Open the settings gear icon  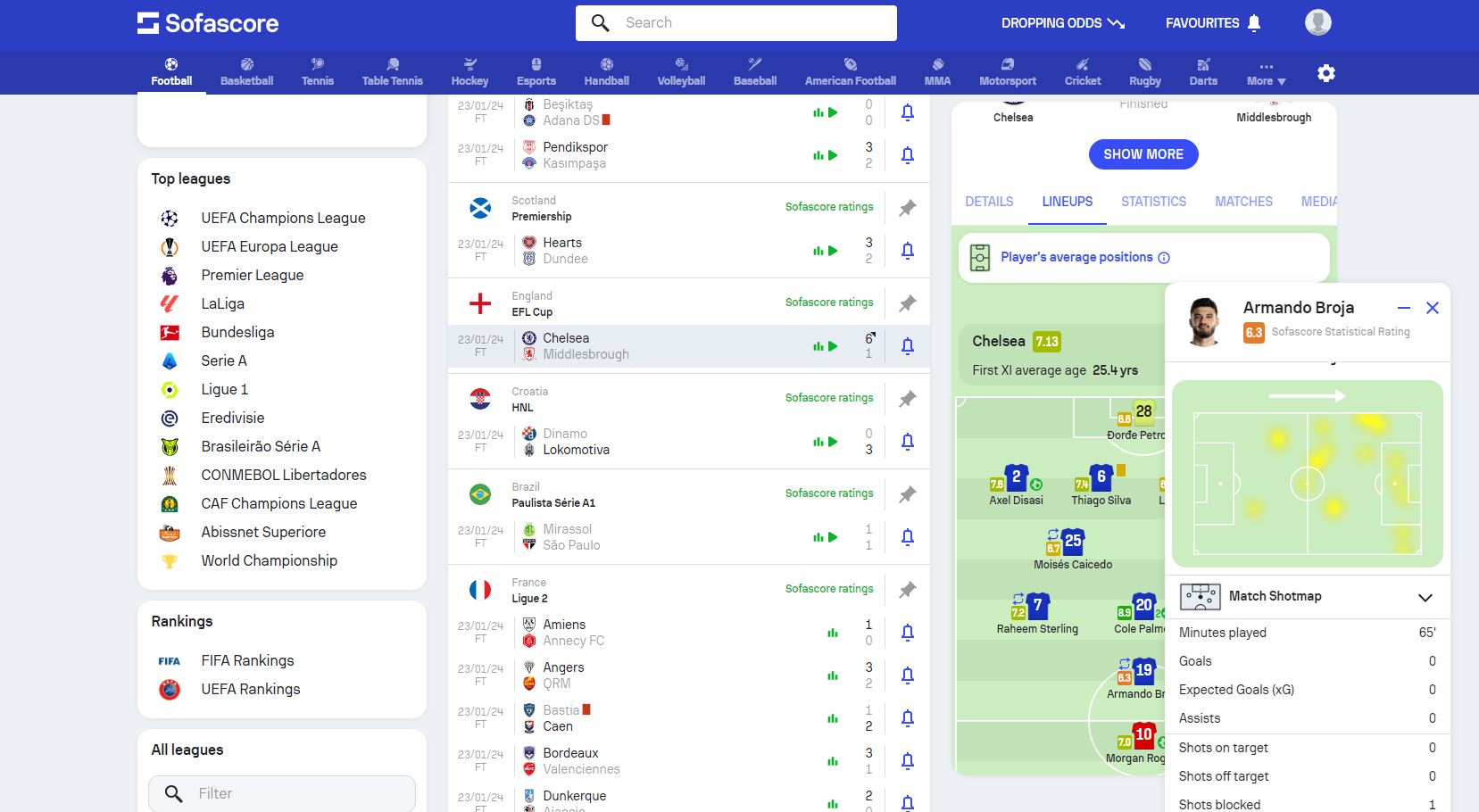[1325, 73]
